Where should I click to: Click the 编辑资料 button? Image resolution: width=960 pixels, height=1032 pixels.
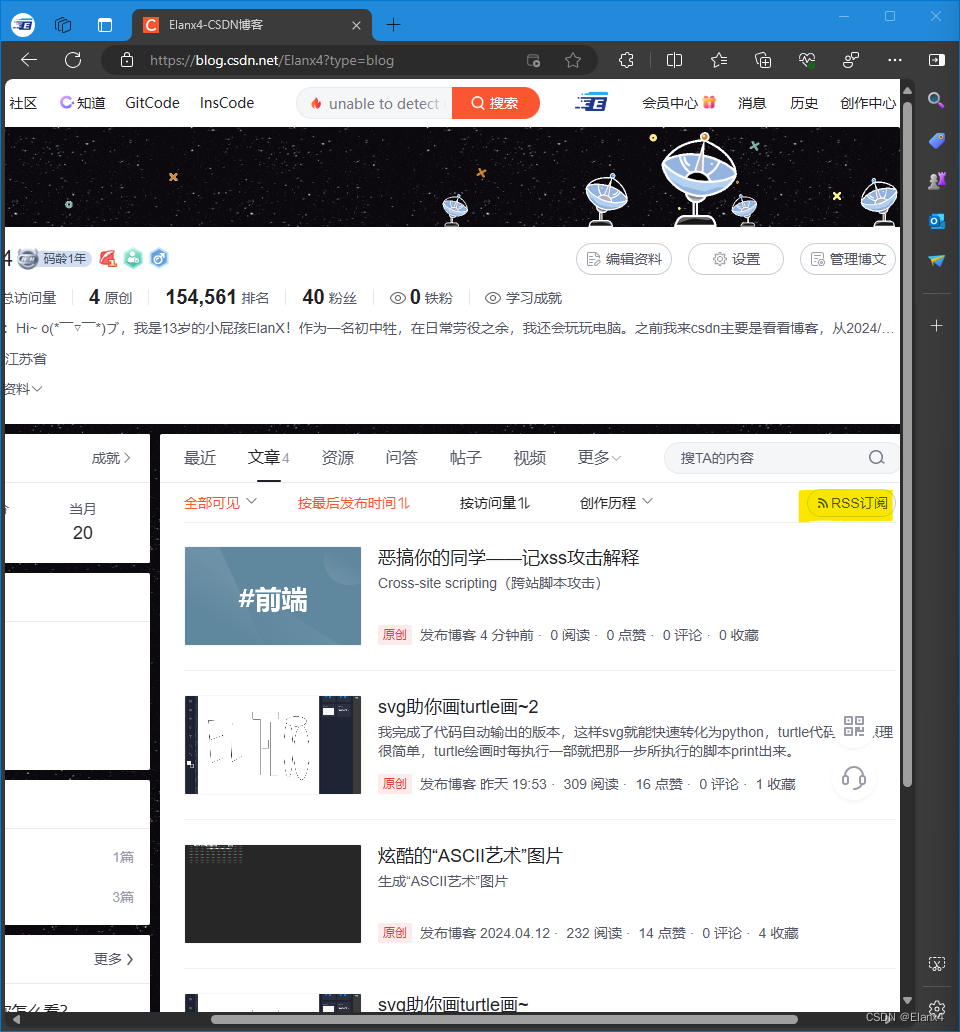pyautogui.click(x=623, y=258)
